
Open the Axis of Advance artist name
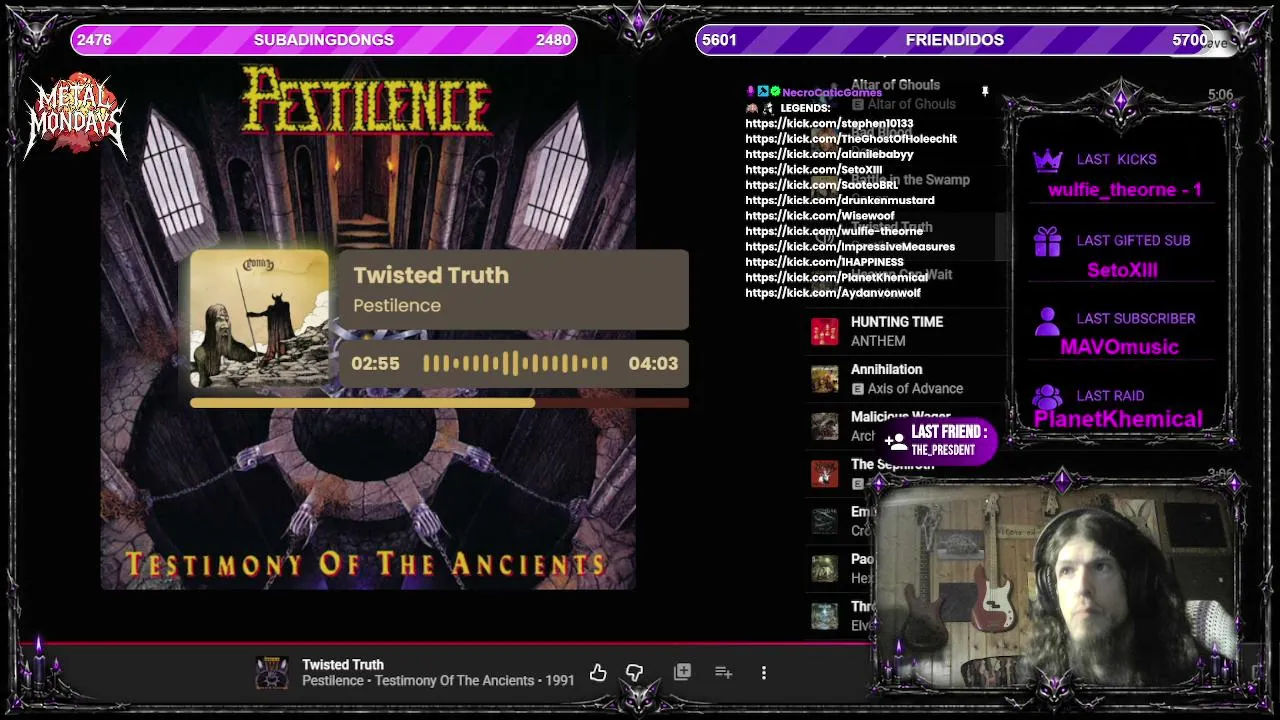[915, 389]
